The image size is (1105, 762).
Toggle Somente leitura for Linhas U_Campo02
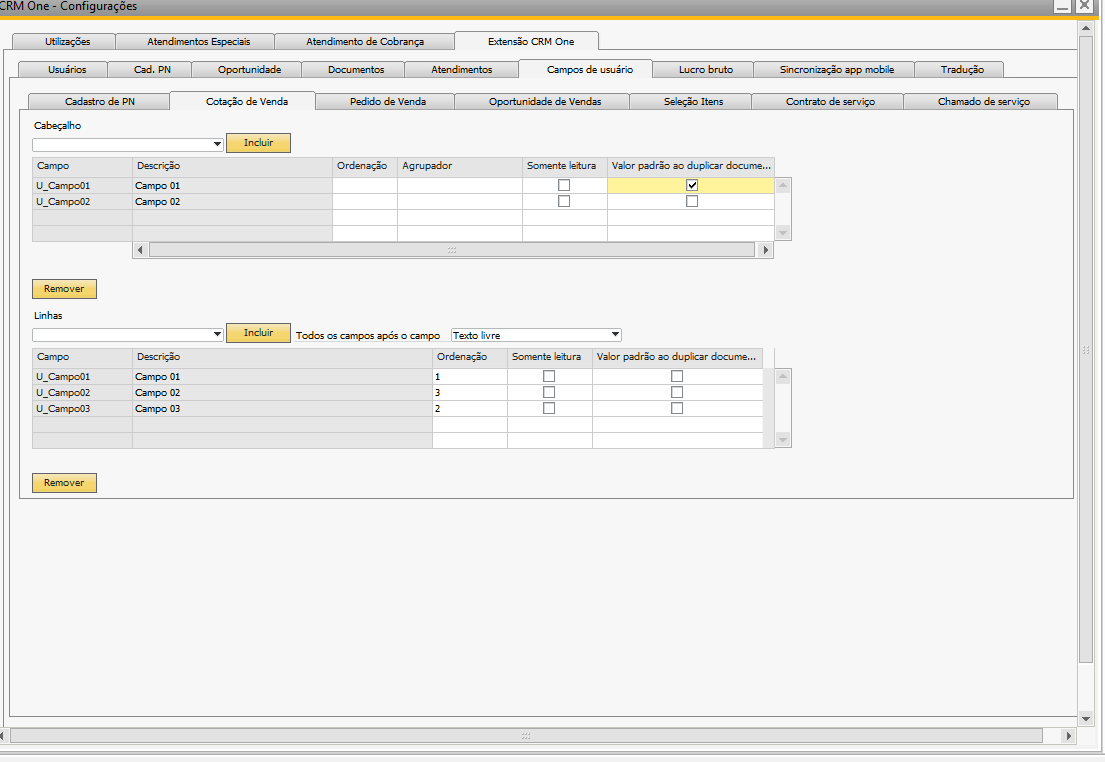549,393
